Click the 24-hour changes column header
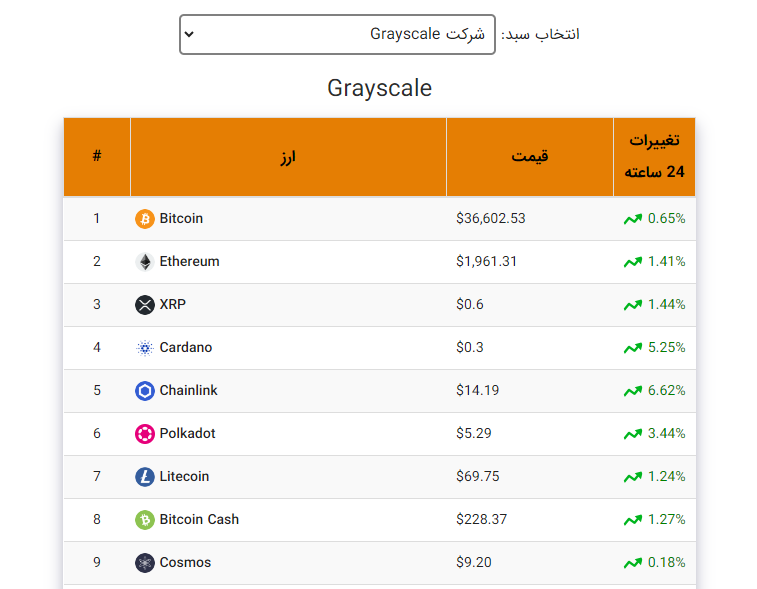 tap(654, 157)
